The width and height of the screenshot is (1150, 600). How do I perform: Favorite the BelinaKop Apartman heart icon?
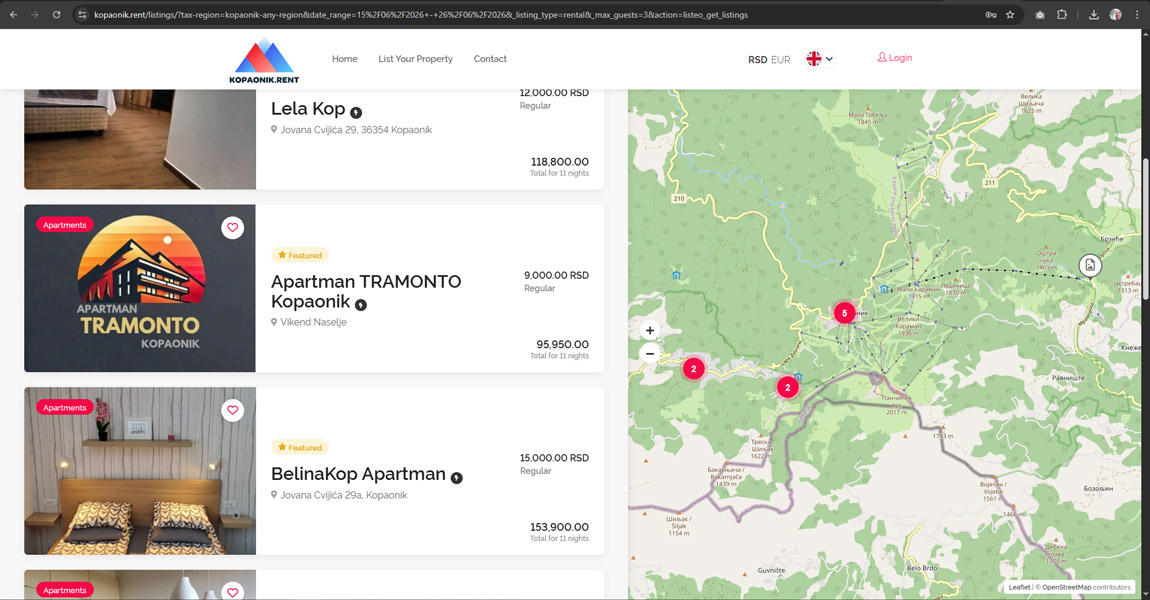coord(232,410)
